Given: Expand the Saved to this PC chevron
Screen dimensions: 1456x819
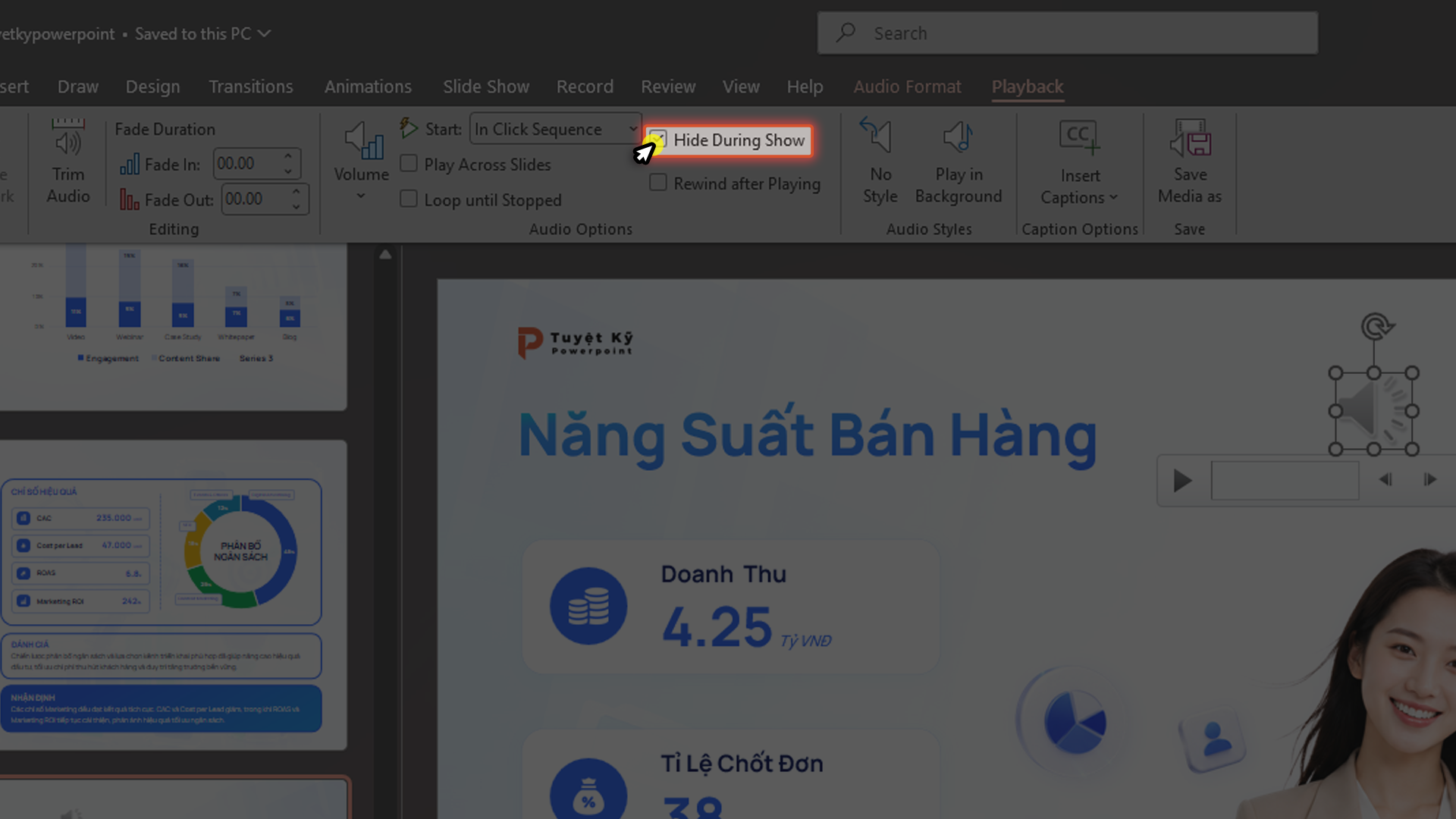Looking at the screenshot, I should (264, 33).
